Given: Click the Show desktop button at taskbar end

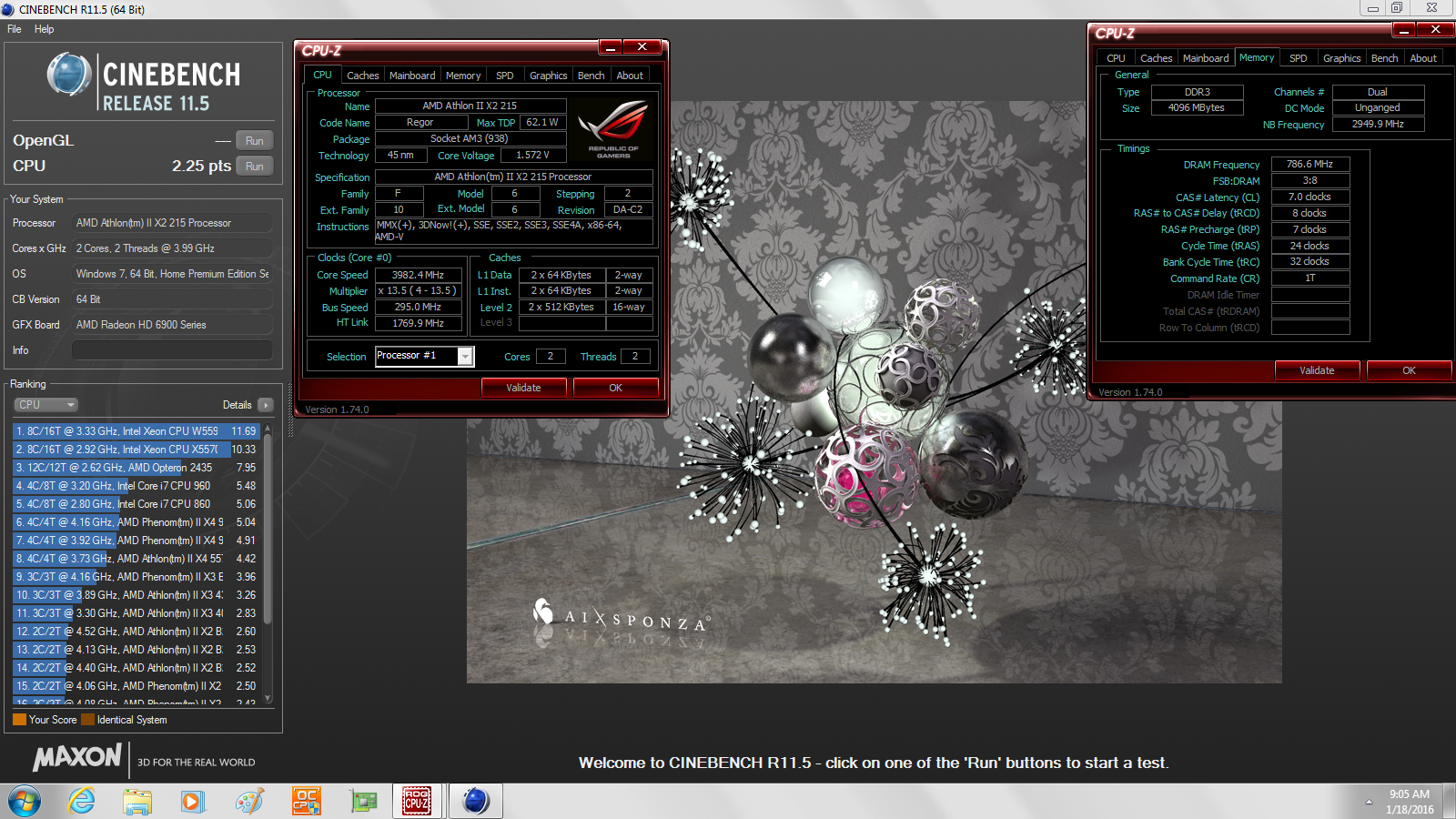Looking at the screenshot, I should click(1450, 802).
